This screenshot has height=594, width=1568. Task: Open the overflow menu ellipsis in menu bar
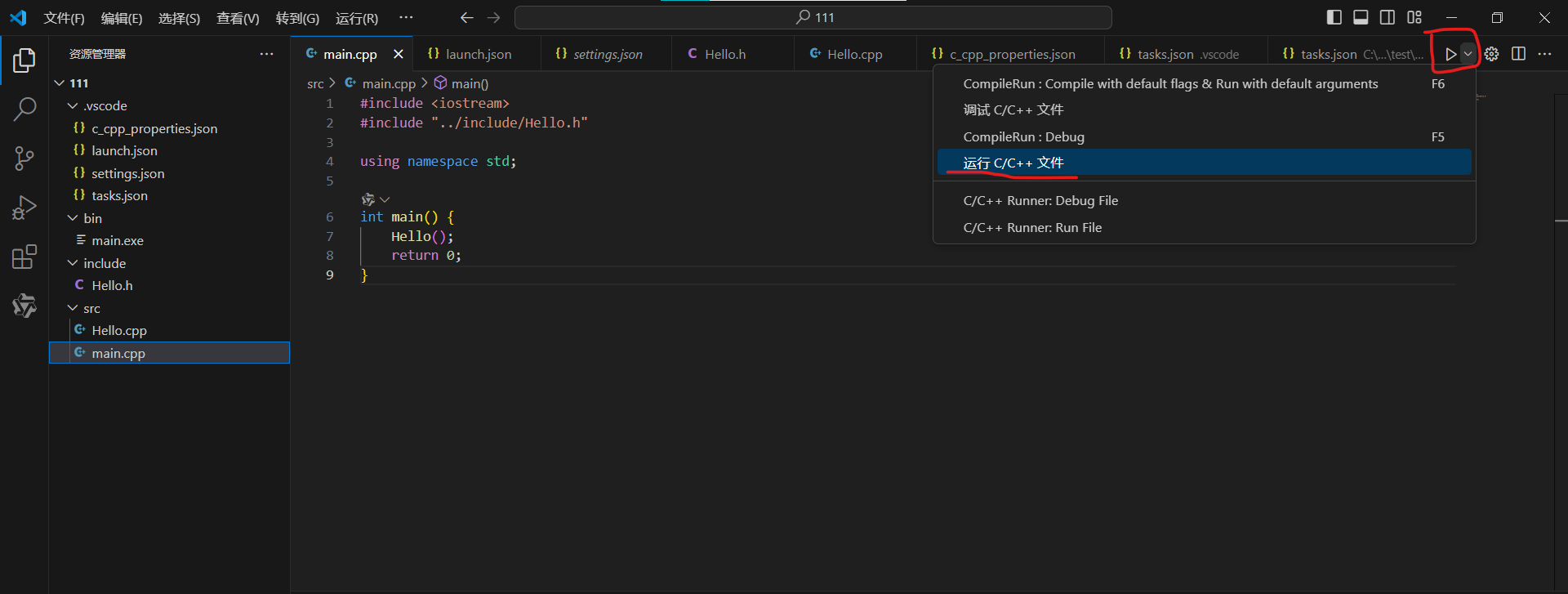406,17
